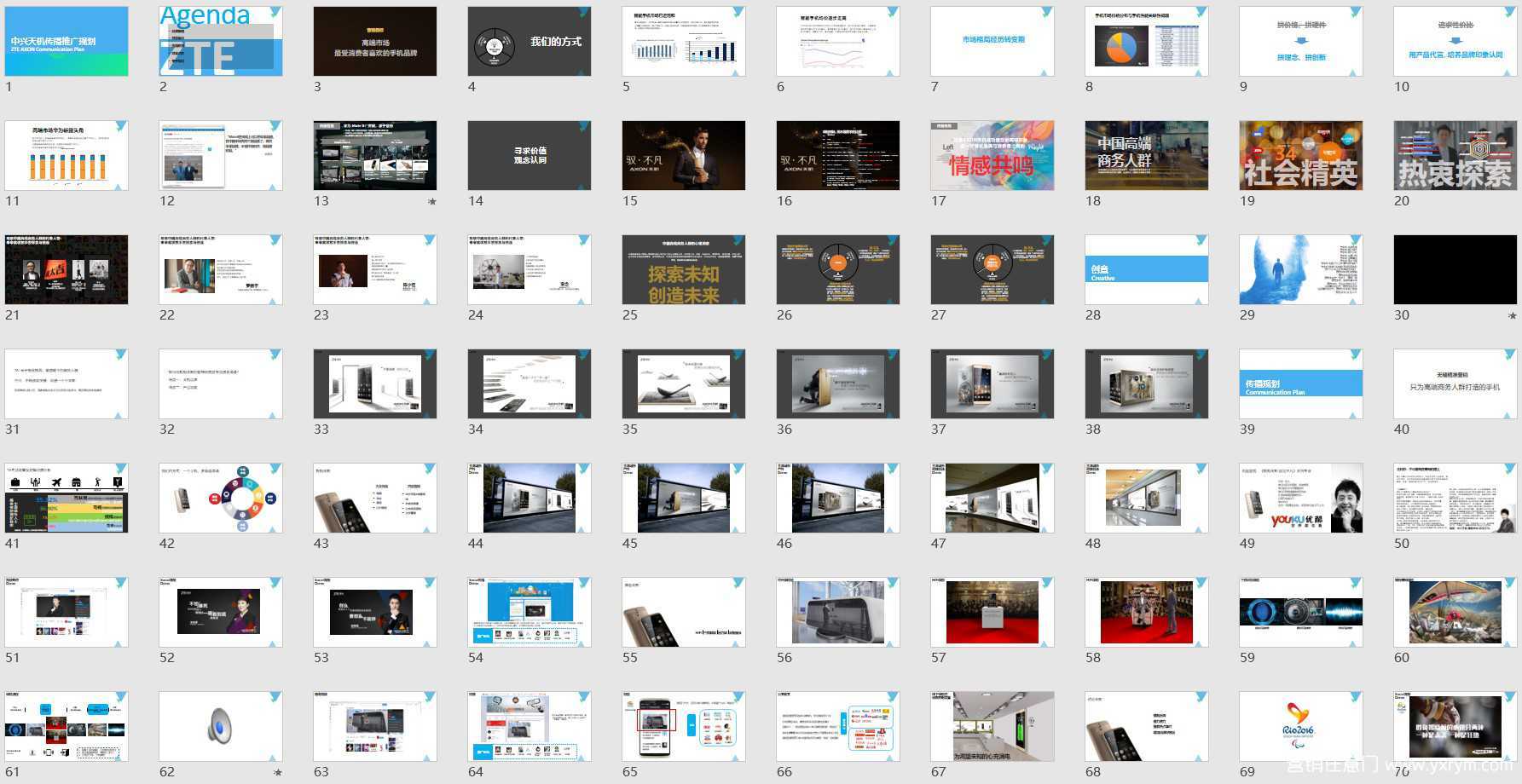Select slide 8 pie chart thumbnail
1522x784 pixels.
pyautogui.click(x=1147, y=41)
